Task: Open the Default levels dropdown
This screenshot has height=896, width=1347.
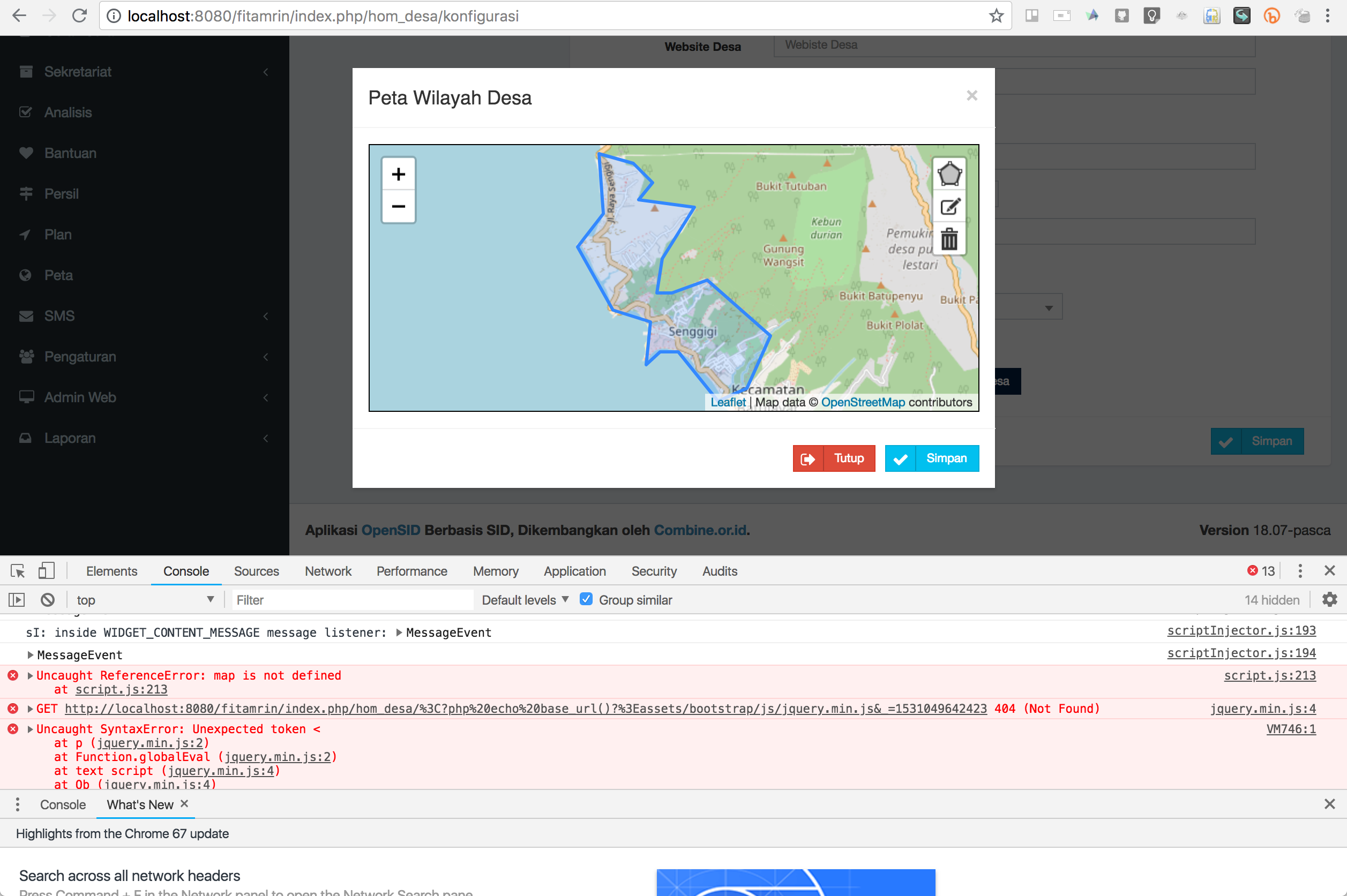Action: coord(523,599)
